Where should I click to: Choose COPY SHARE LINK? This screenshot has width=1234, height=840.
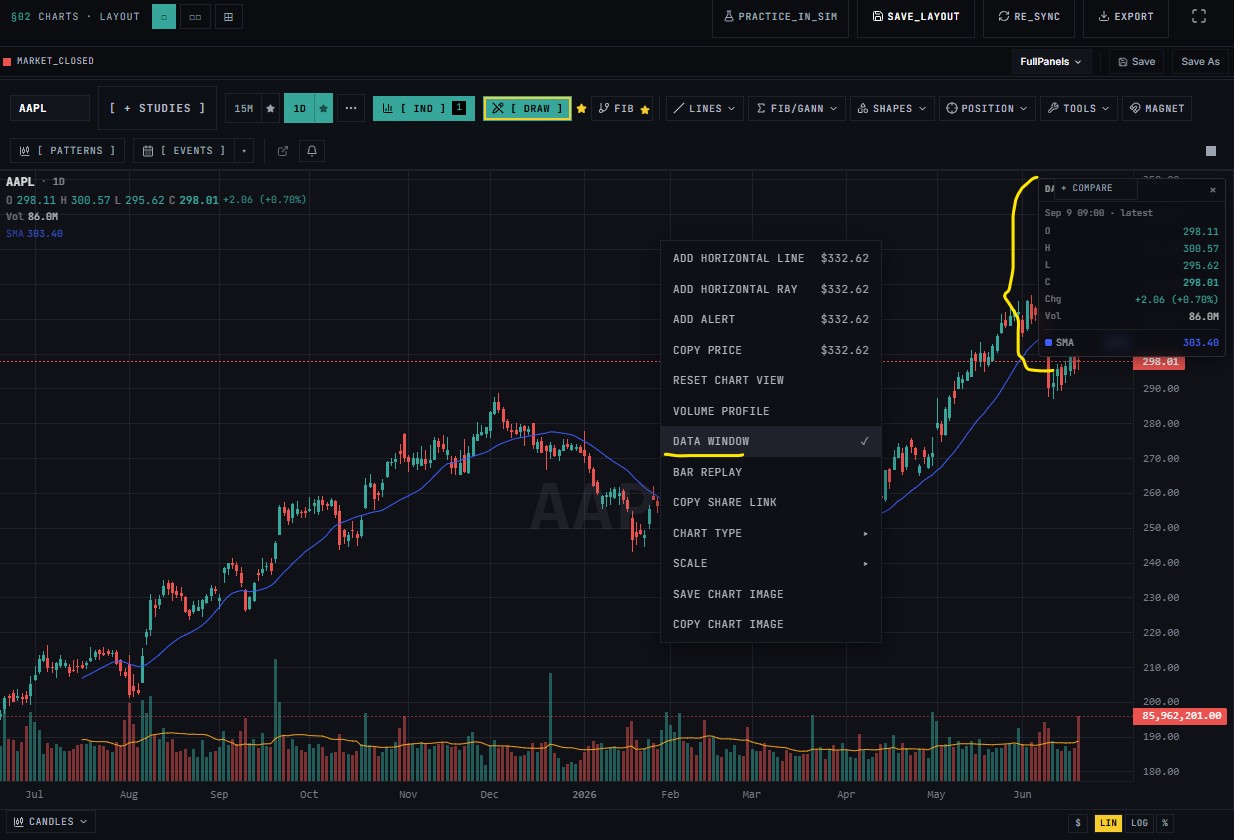coord(771,502)
